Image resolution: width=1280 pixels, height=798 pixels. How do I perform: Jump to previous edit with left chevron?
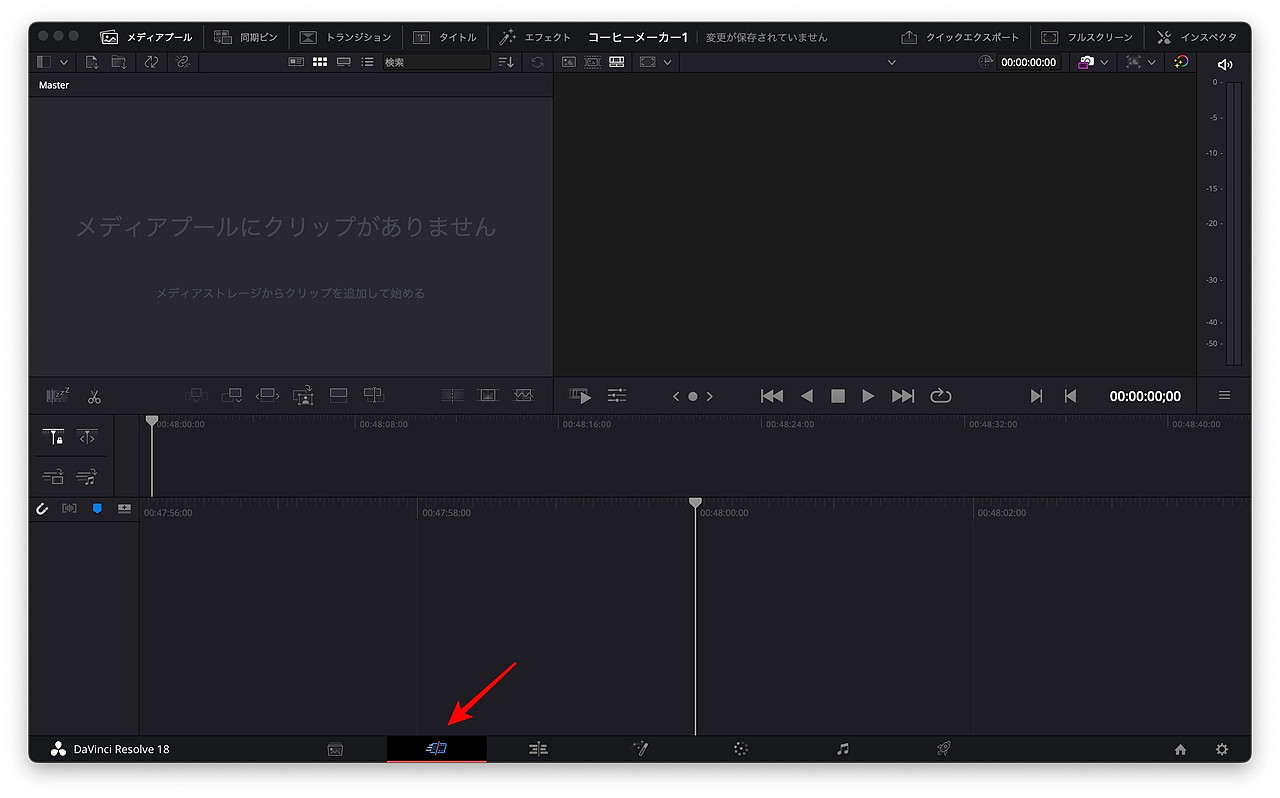(x=676, y=397)
